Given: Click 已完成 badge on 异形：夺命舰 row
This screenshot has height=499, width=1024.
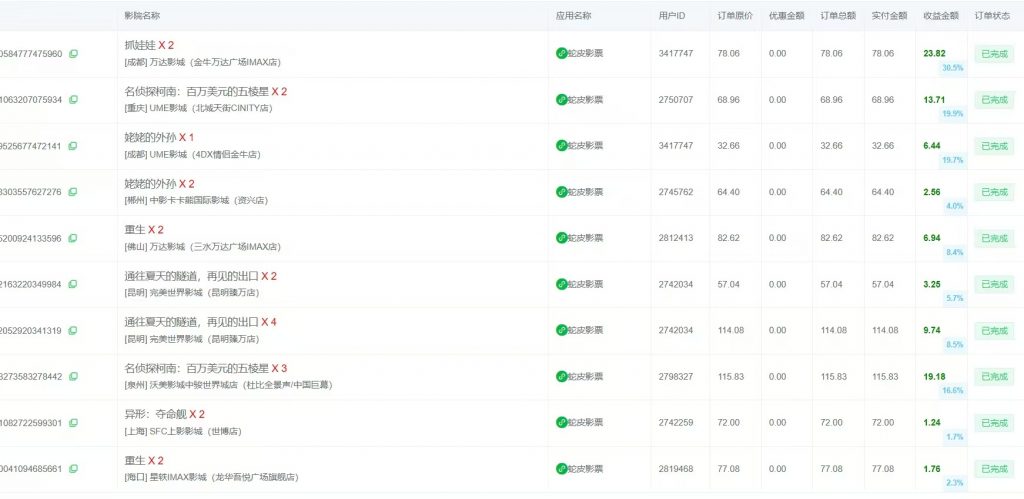Looking at the screenshot, I should (994, 423).
